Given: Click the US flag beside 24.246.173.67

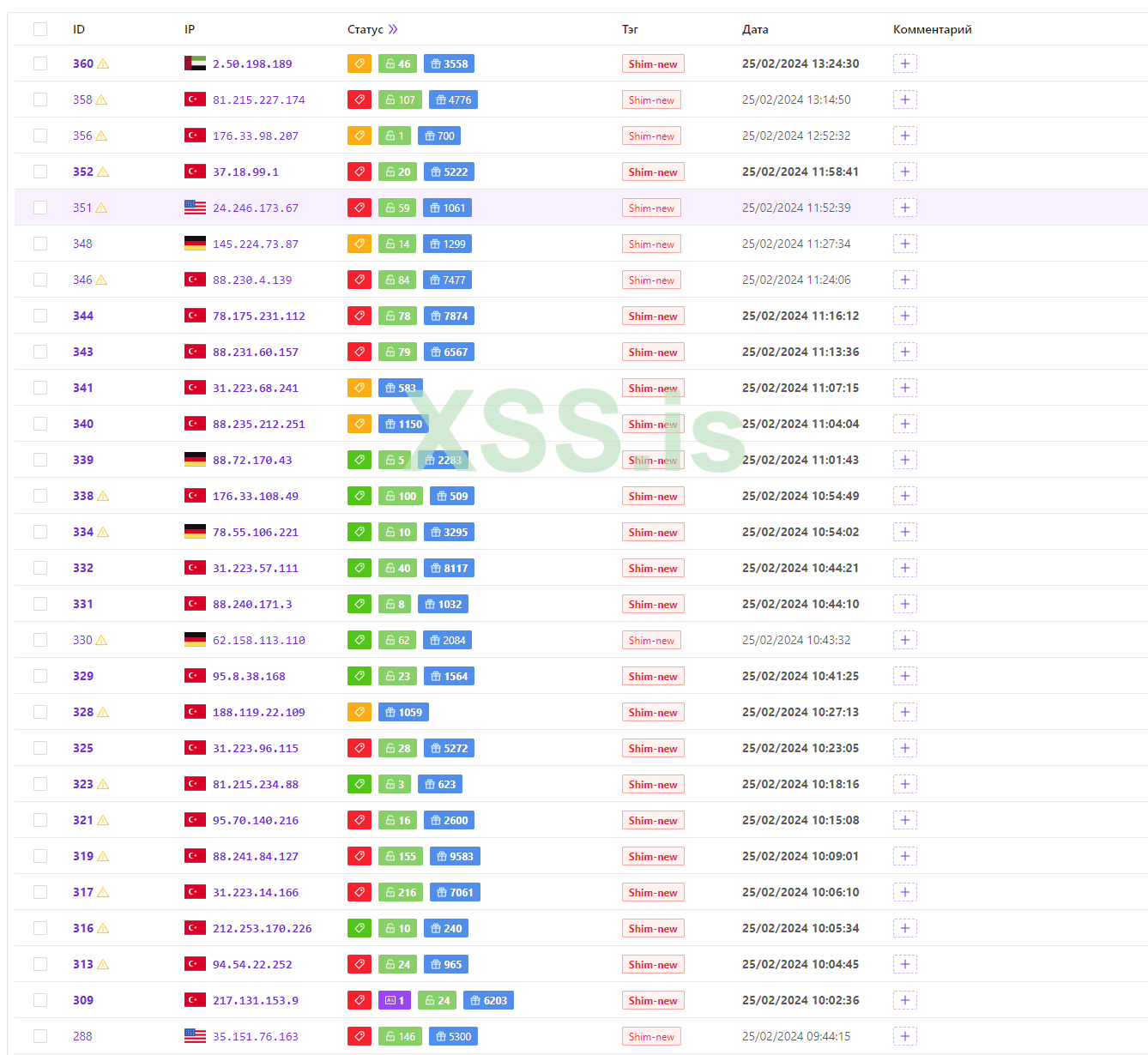Looking at the screenshot, I should (195, 208).
